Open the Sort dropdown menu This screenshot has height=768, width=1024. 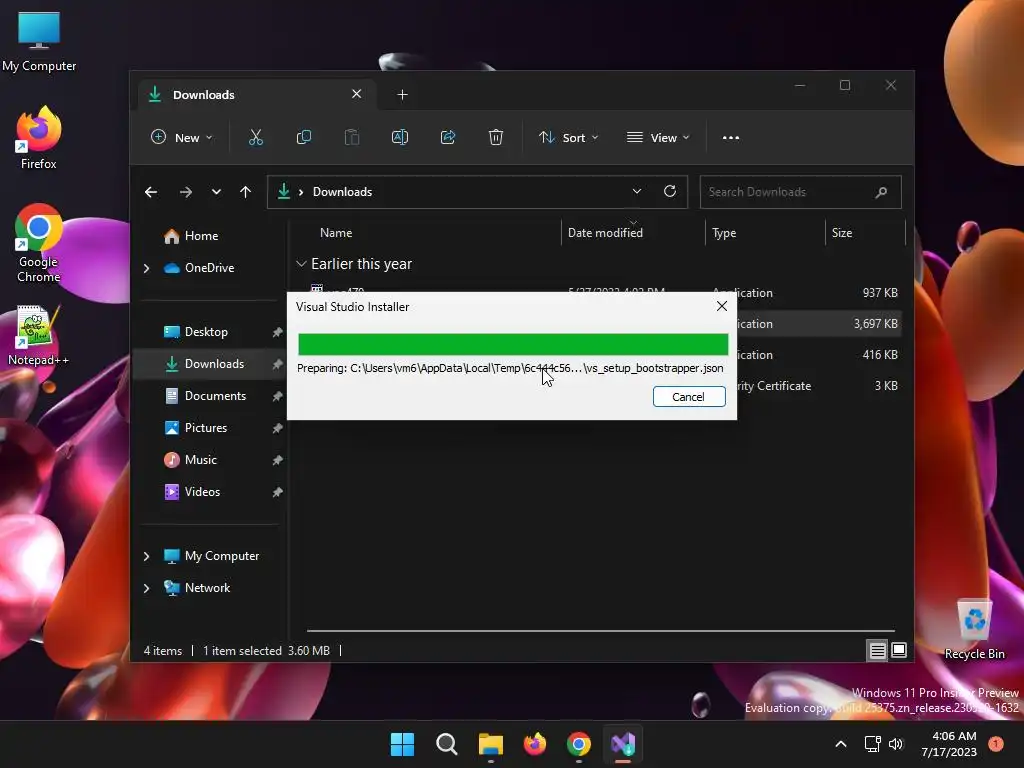pyautogui.click(x=568, y=137)
